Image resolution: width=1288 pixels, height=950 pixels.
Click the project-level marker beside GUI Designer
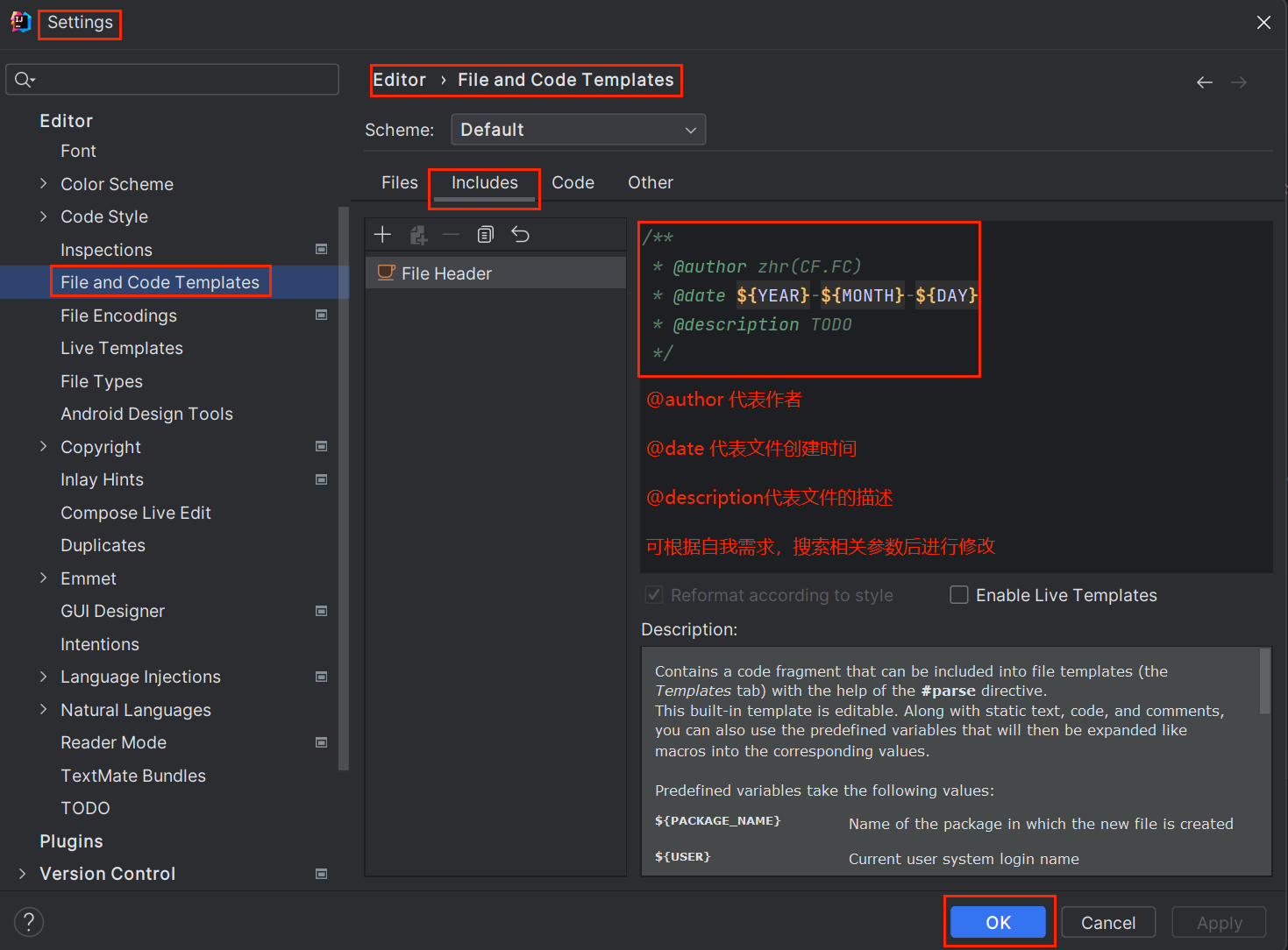[322, 611]
